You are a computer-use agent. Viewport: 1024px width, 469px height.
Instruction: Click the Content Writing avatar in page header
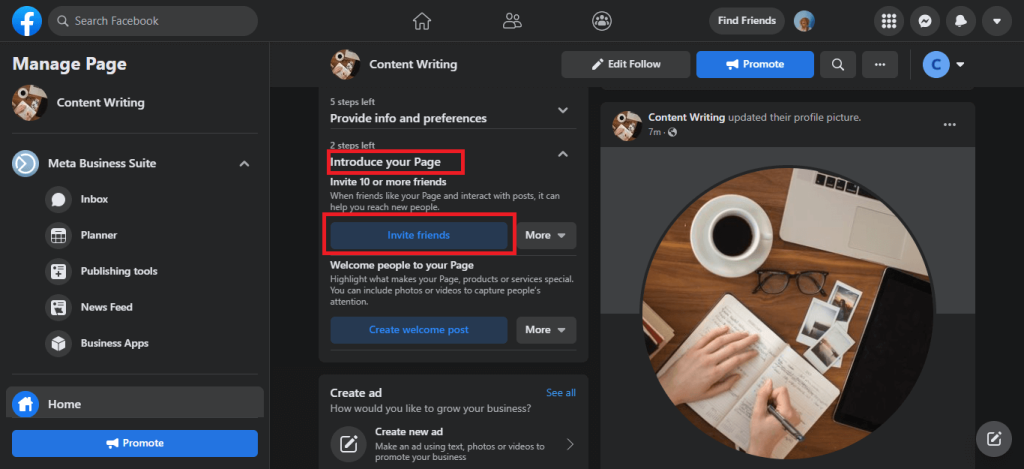click(345, 64)
